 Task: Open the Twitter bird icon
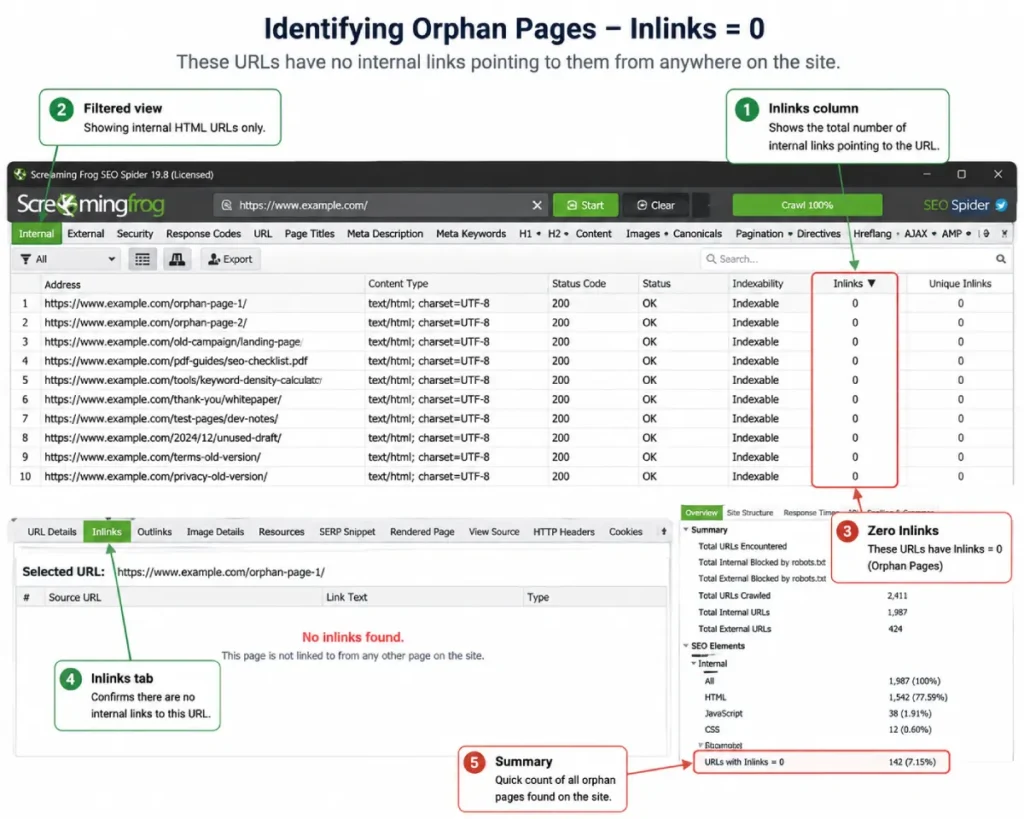click(1001, 205)
